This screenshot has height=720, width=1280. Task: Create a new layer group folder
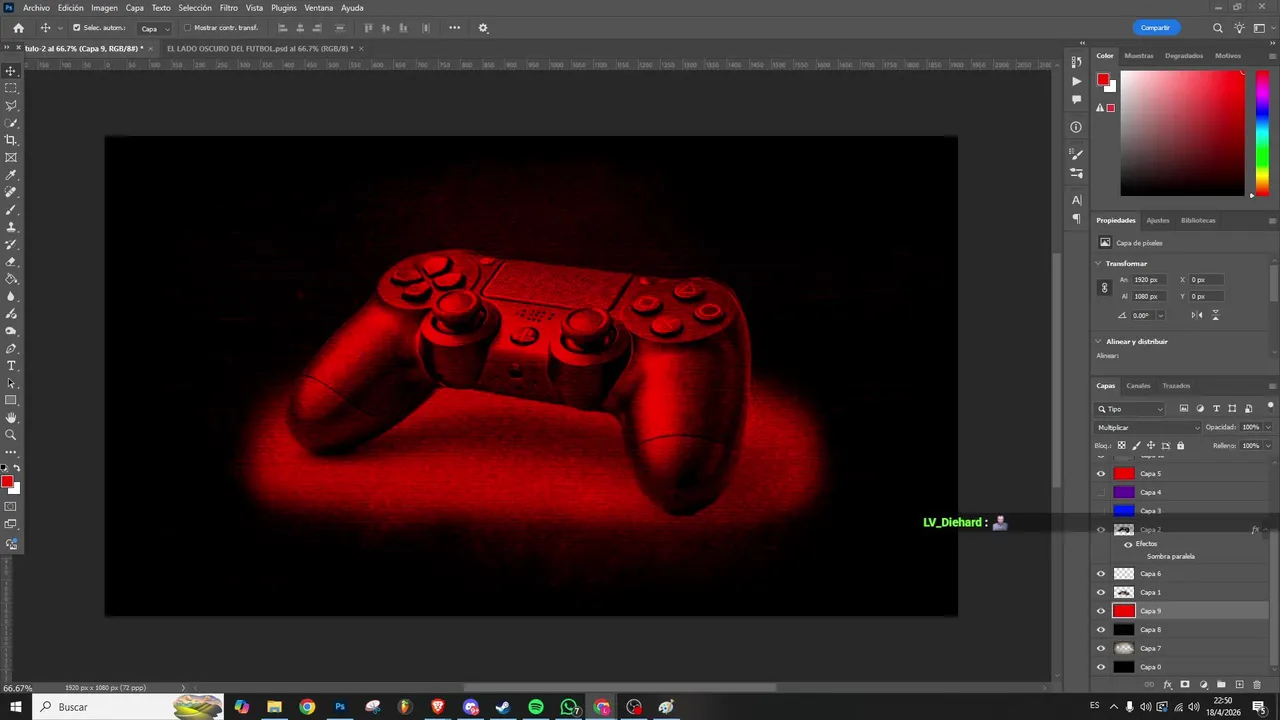[1221, 685]
